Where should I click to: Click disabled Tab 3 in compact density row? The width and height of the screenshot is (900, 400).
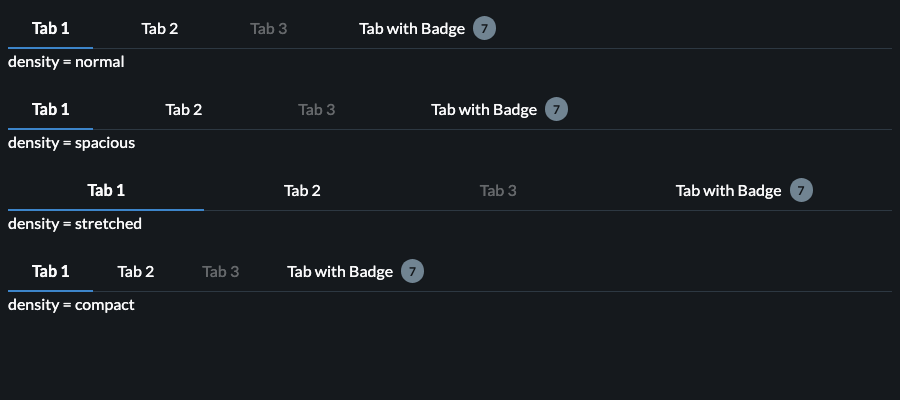point(220,271)
